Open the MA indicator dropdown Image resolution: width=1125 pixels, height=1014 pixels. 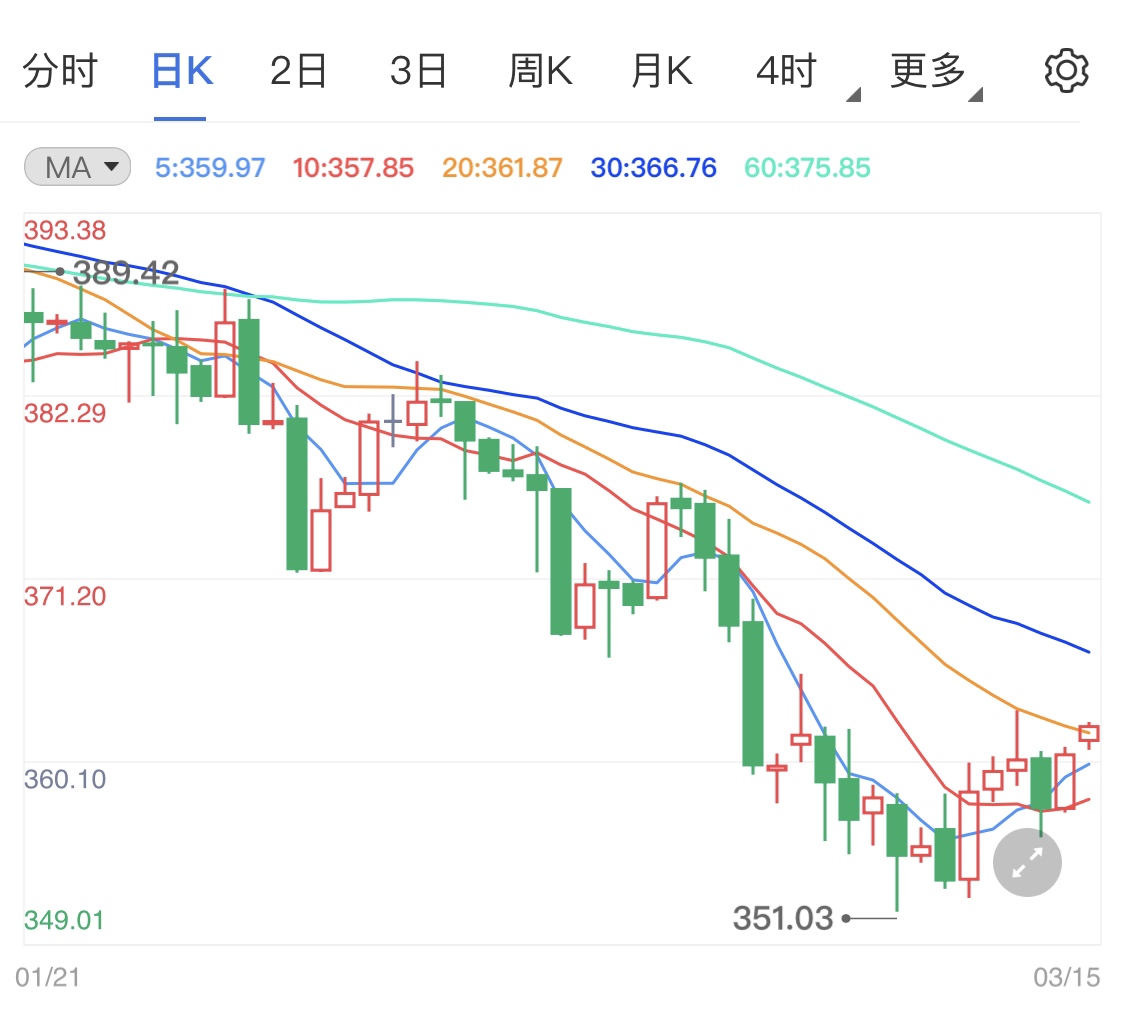pyautogui.click(x=76, y=167)
